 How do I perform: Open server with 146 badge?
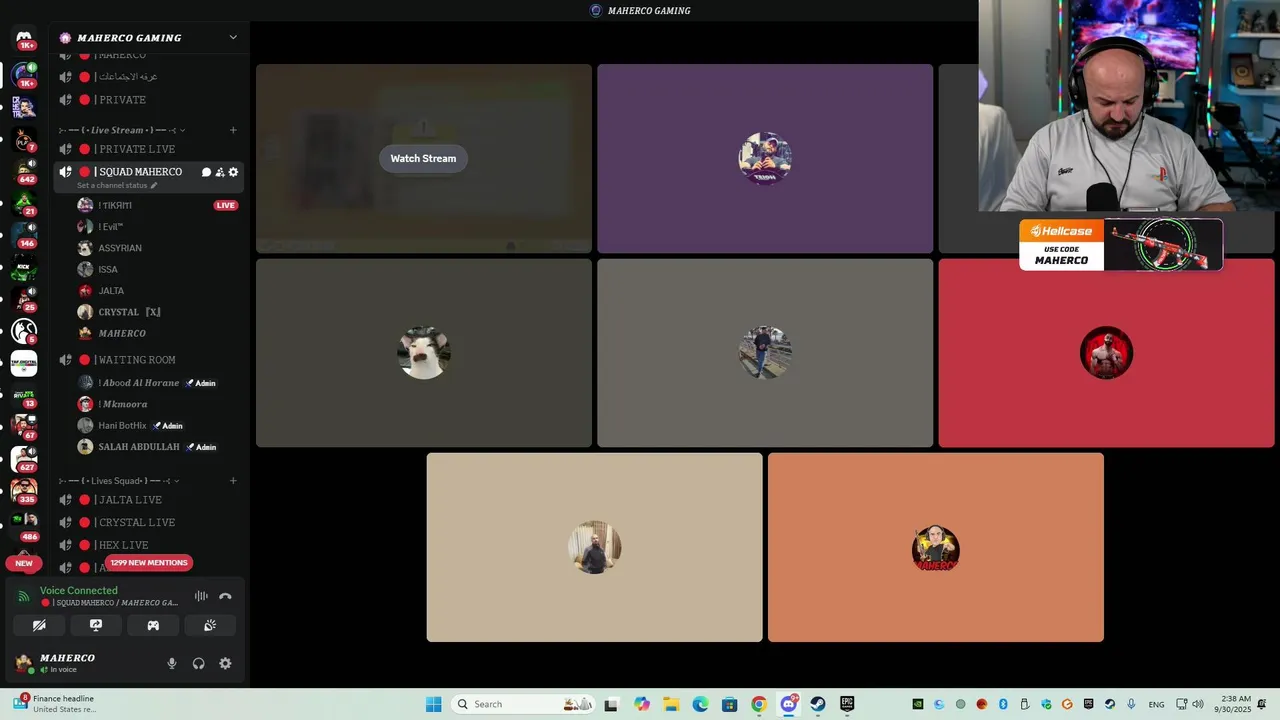click(24, 235)
